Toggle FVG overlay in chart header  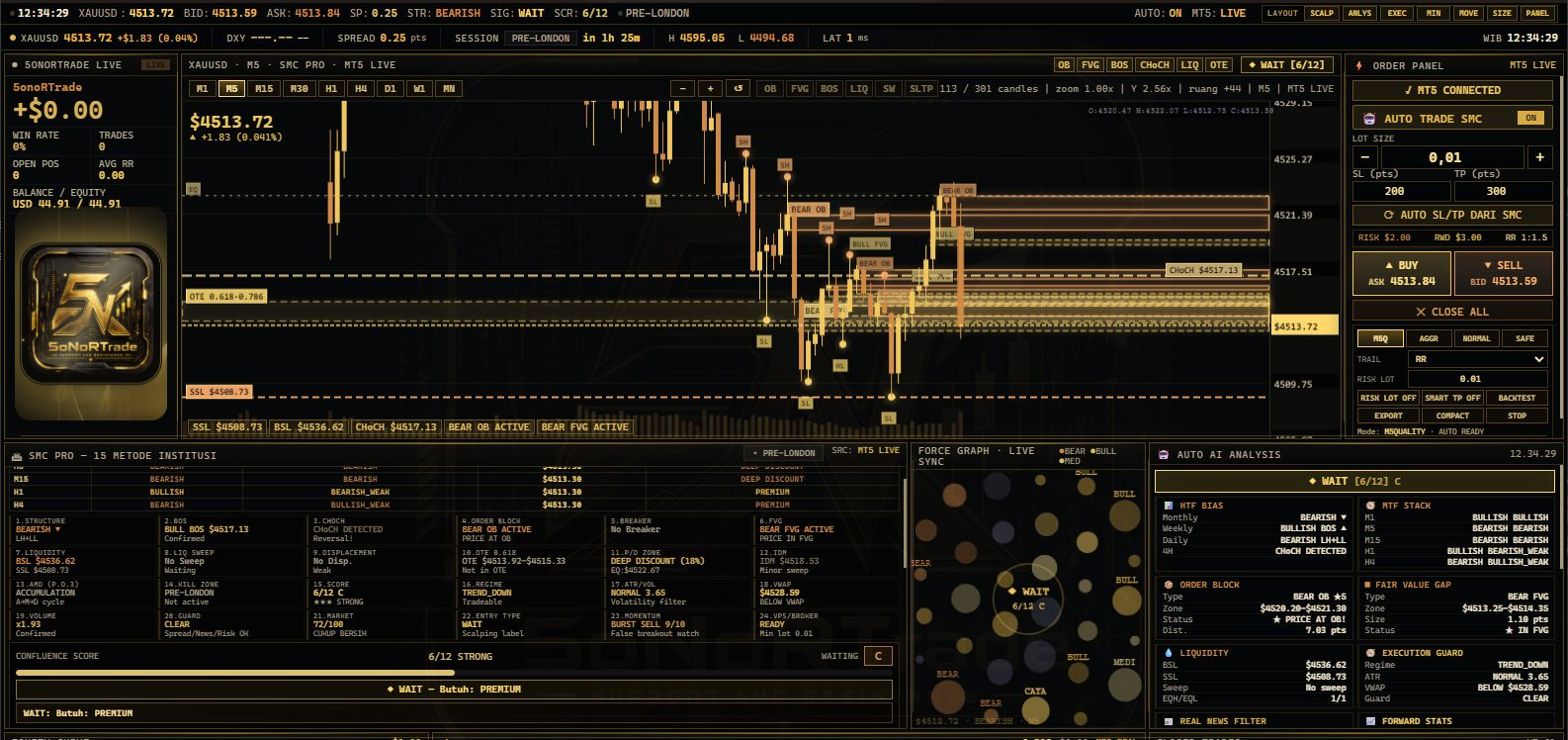1090,65
